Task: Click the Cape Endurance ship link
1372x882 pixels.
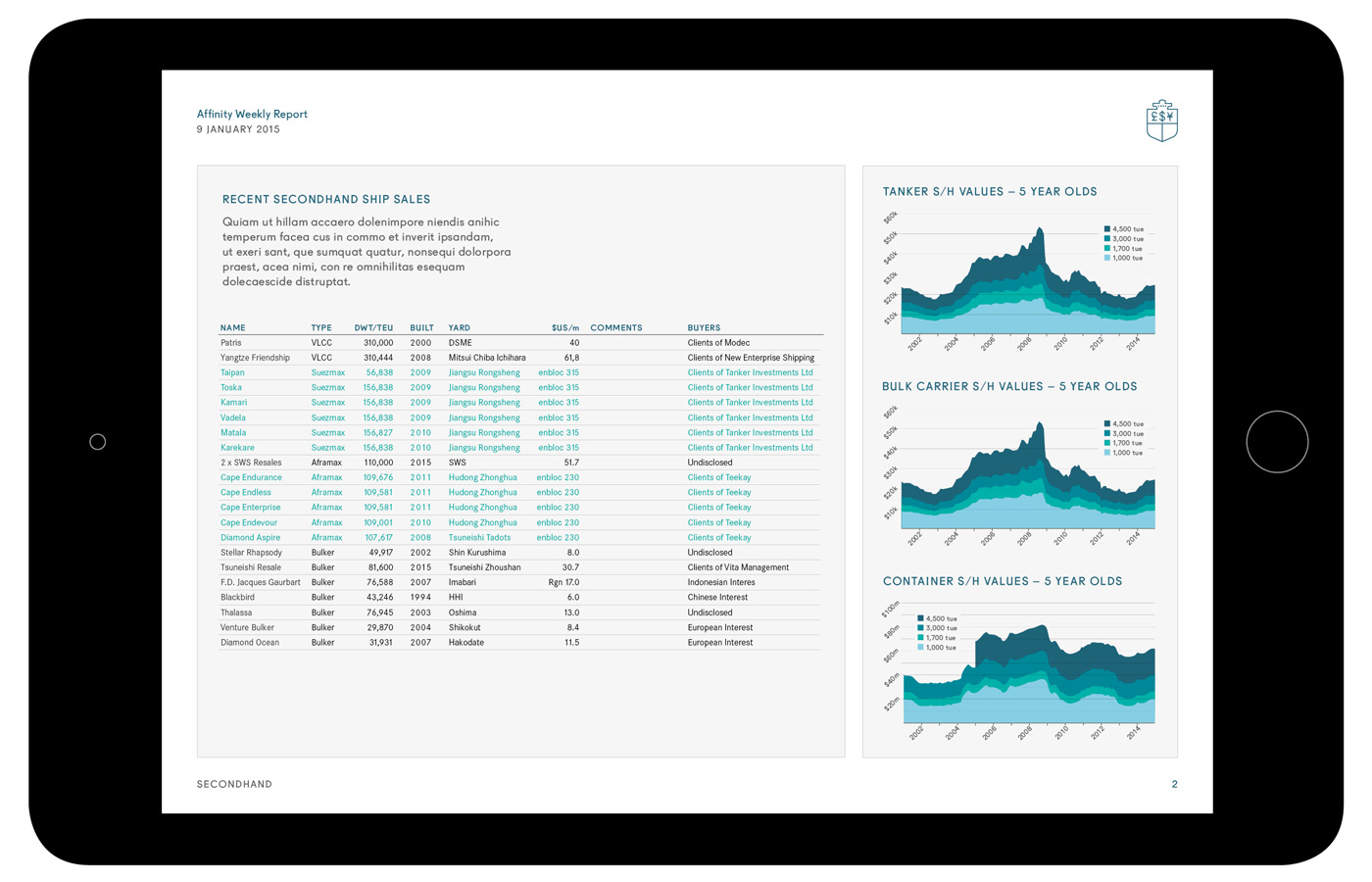Action: [251, 477]
